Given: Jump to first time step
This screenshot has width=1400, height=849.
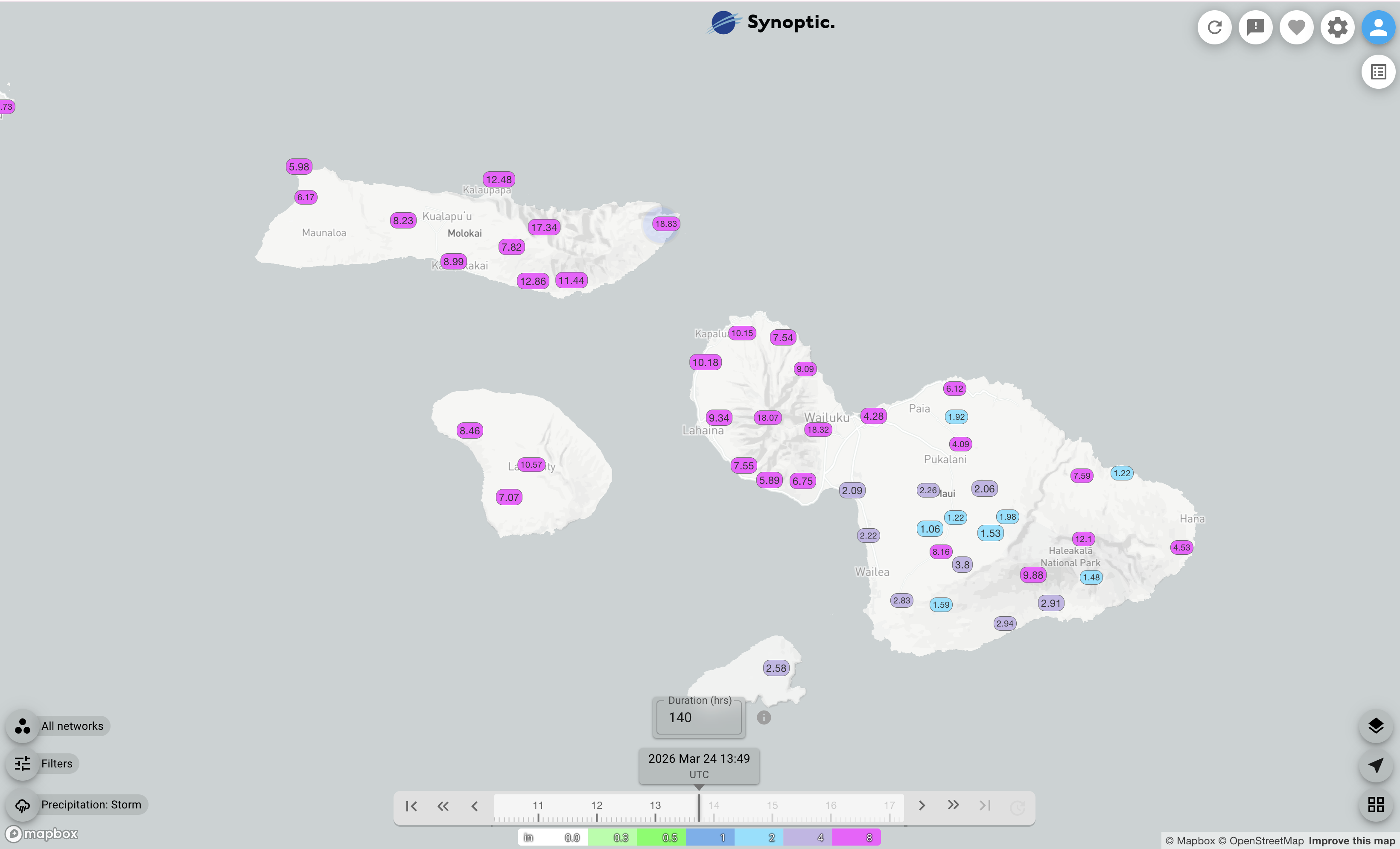Looking at the screenshot, I should (411, 806).
